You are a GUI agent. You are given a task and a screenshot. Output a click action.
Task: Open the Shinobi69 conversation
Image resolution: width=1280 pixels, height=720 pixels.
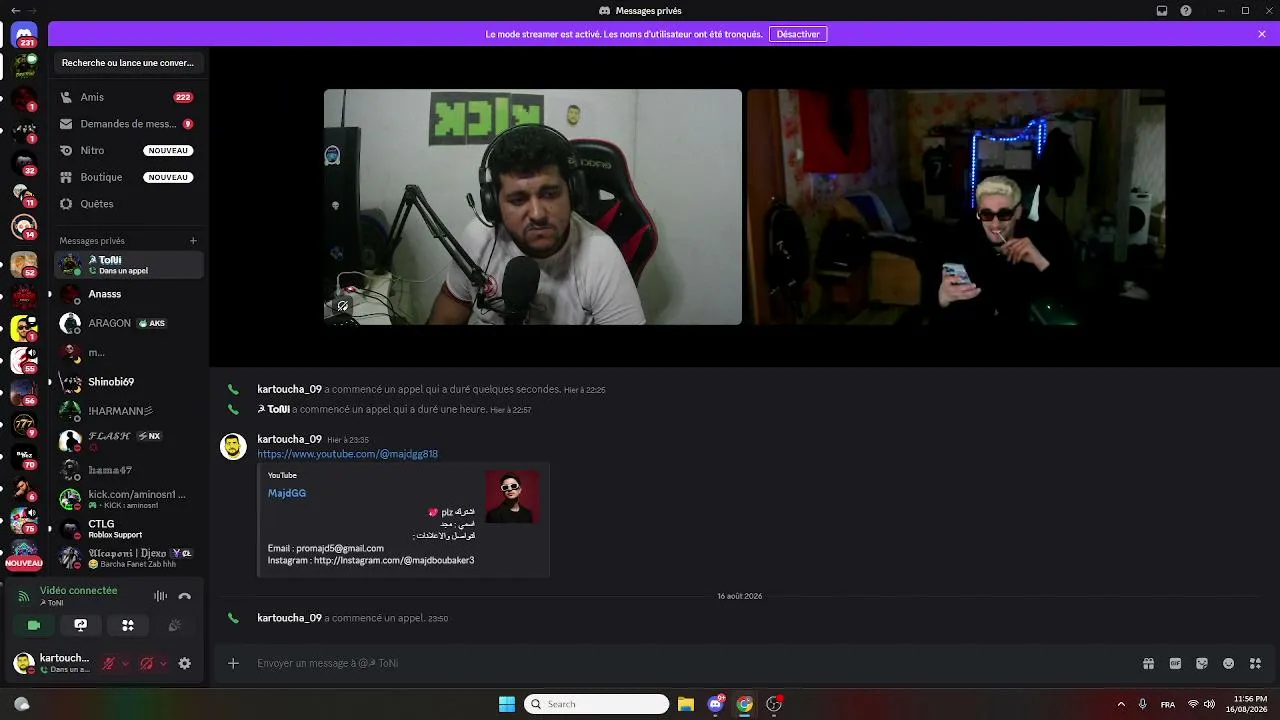pos(128,382)
